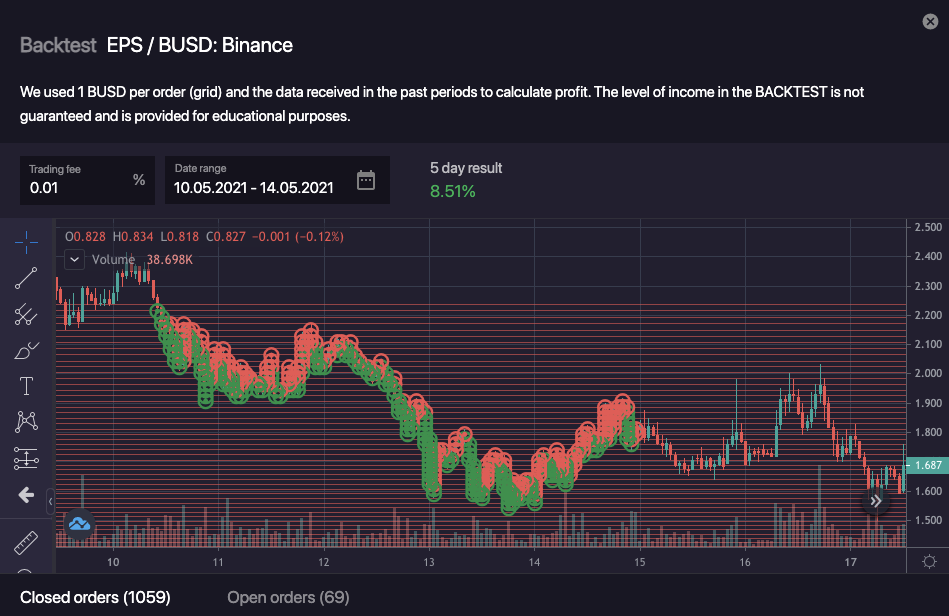This screenshot has height=616, width=949.
Task: Select the trend line drawing tool
Action: pos(26,278)
